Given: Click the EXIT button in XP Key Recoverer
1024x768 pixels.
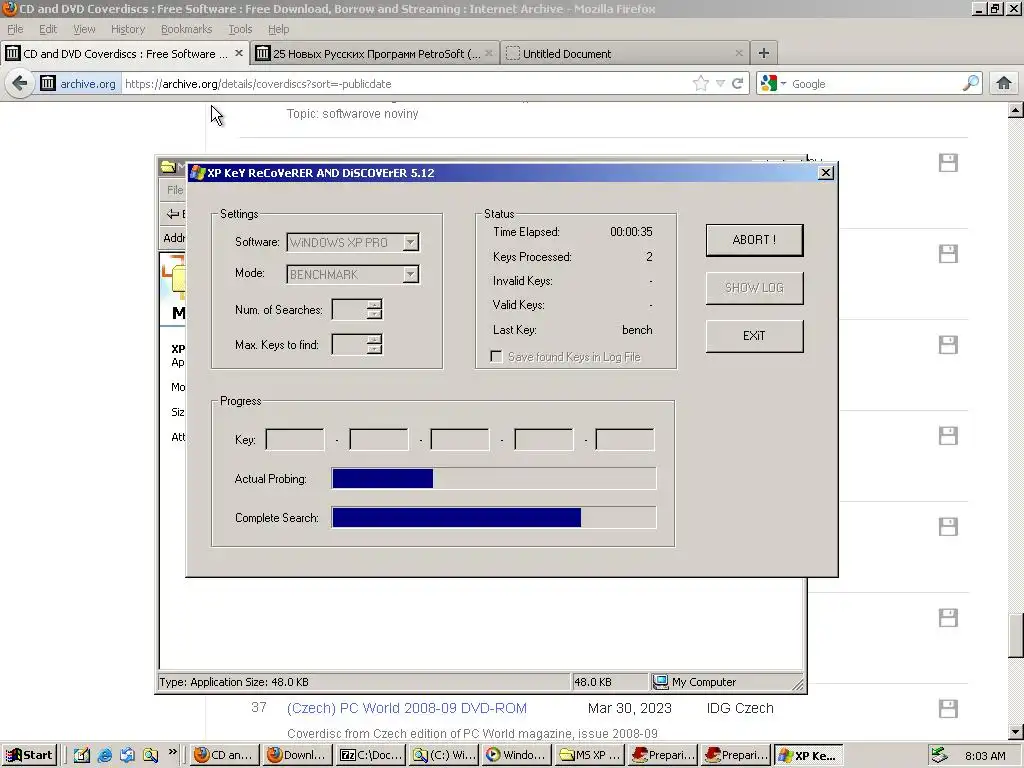Looking at the screenshot, I should 754,336.
